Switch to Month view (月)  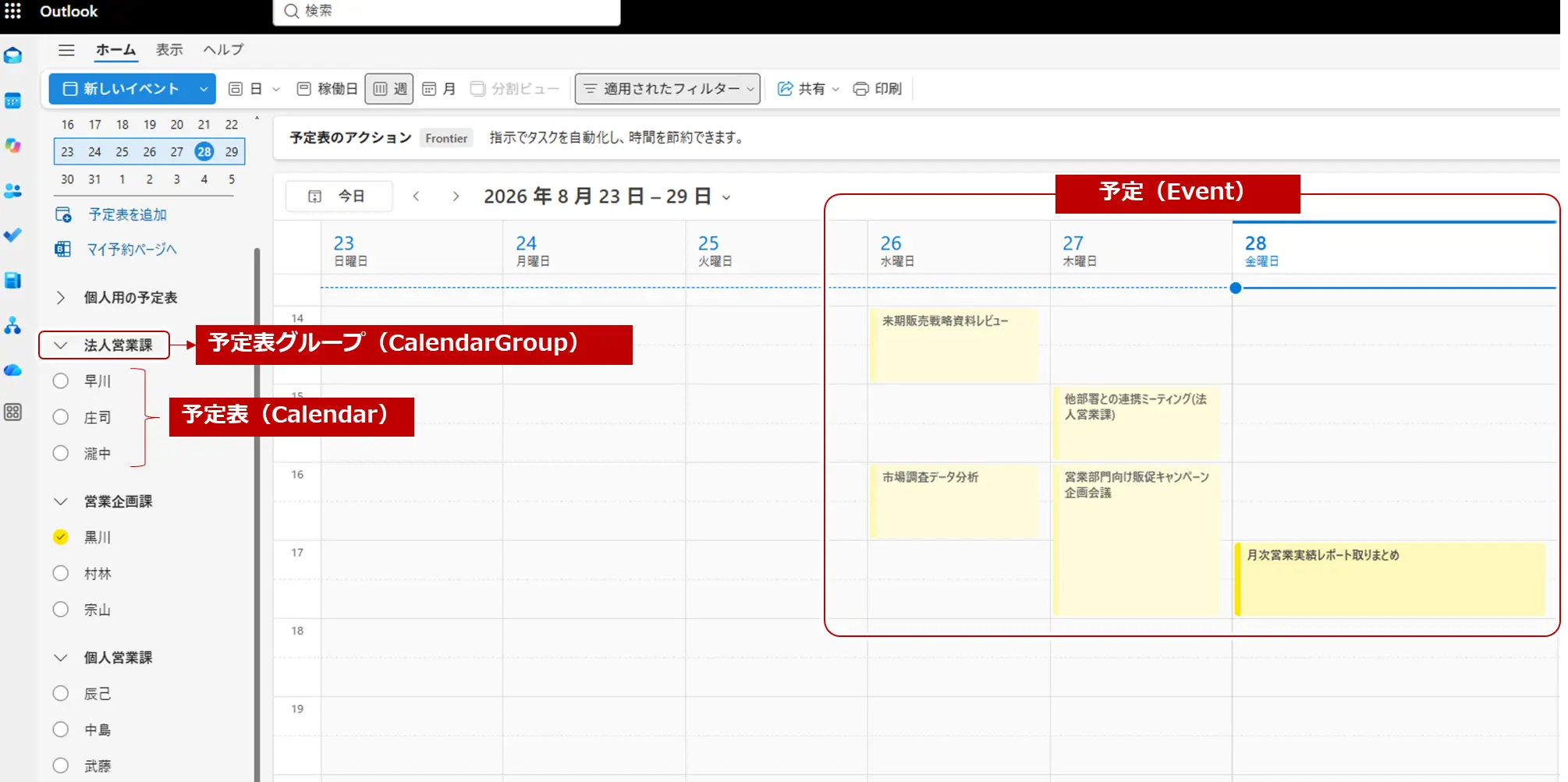click(439, 89)
